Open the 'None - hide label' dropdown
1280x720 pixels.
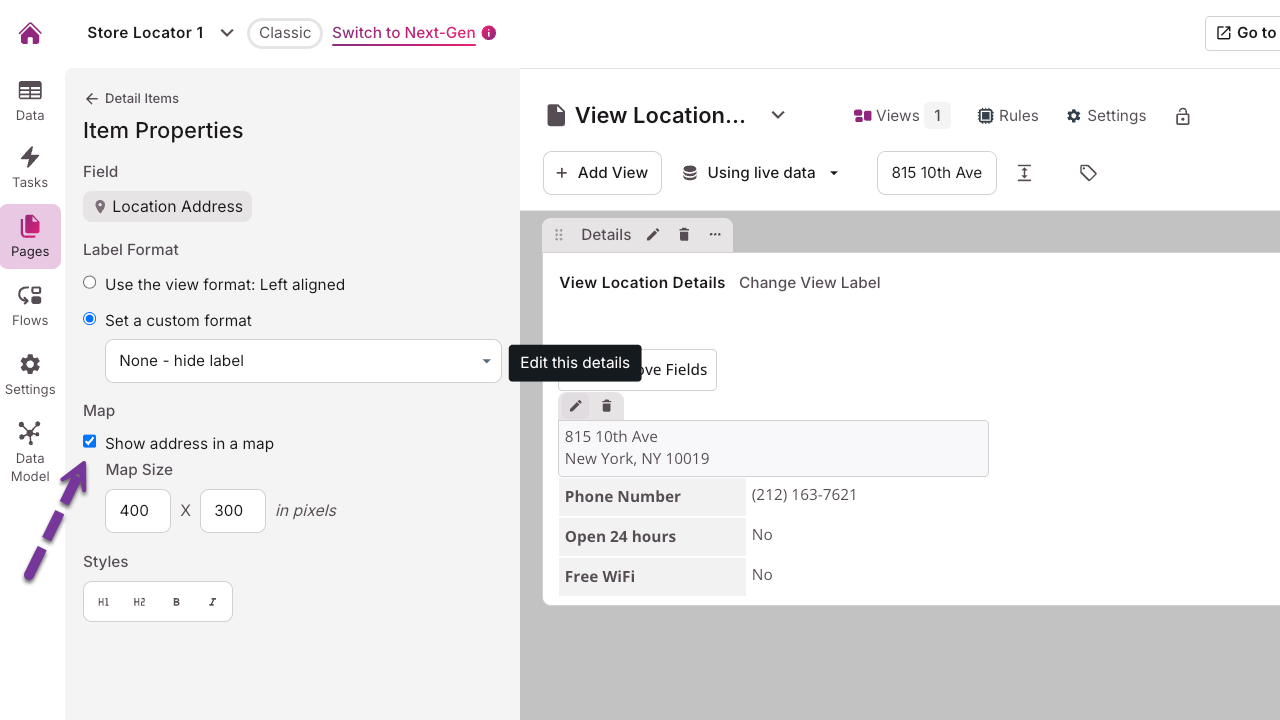coord(303,361)
